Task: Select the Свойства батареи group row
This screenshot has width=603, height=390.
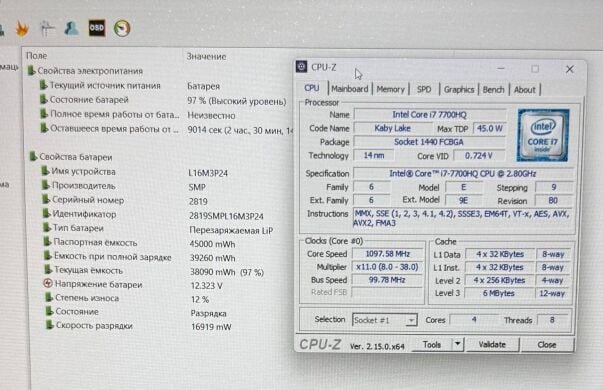Action: (72, 157)
